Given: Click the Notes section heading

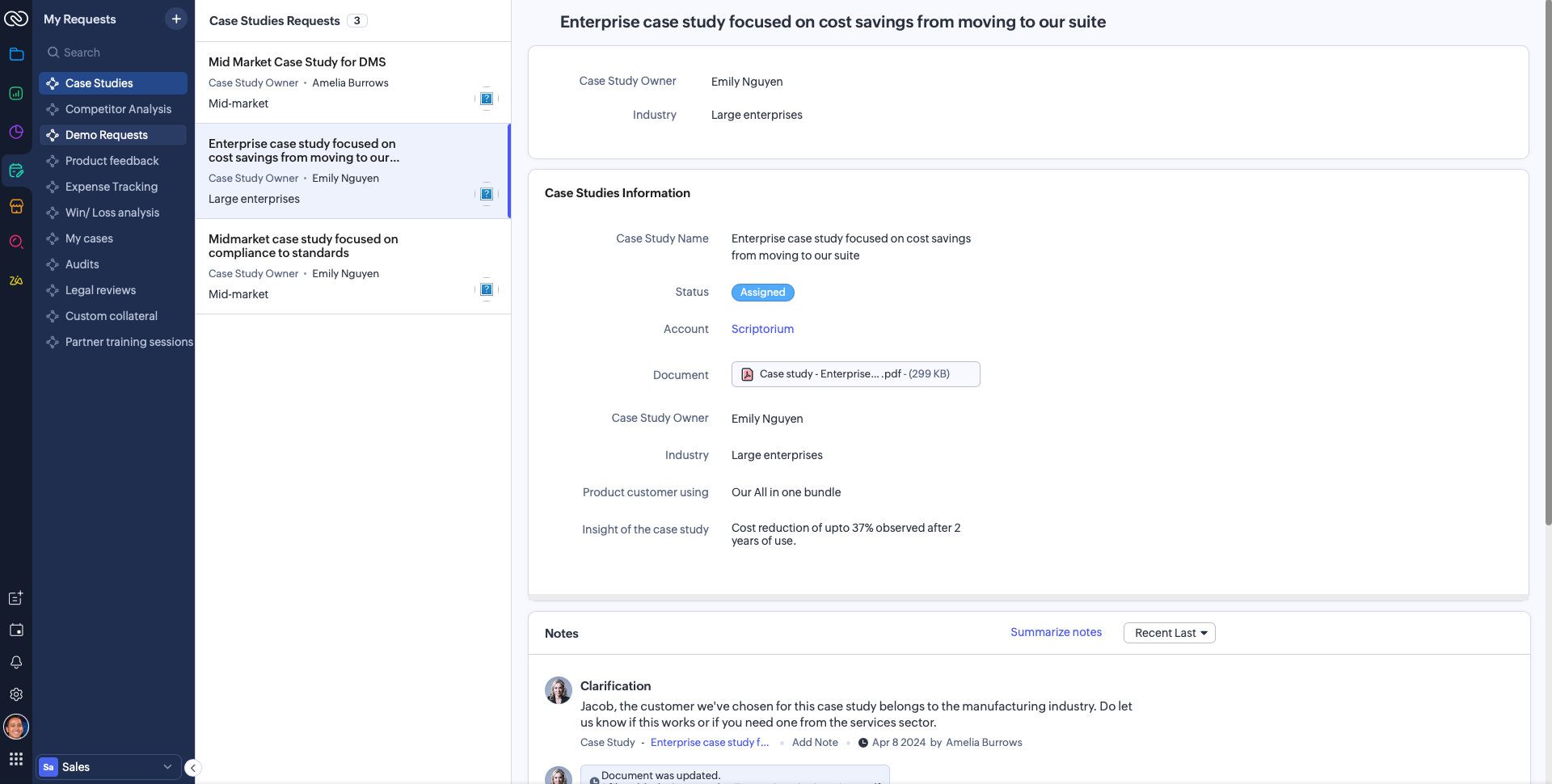Looking at the screenshot, I should pos(562,634).
